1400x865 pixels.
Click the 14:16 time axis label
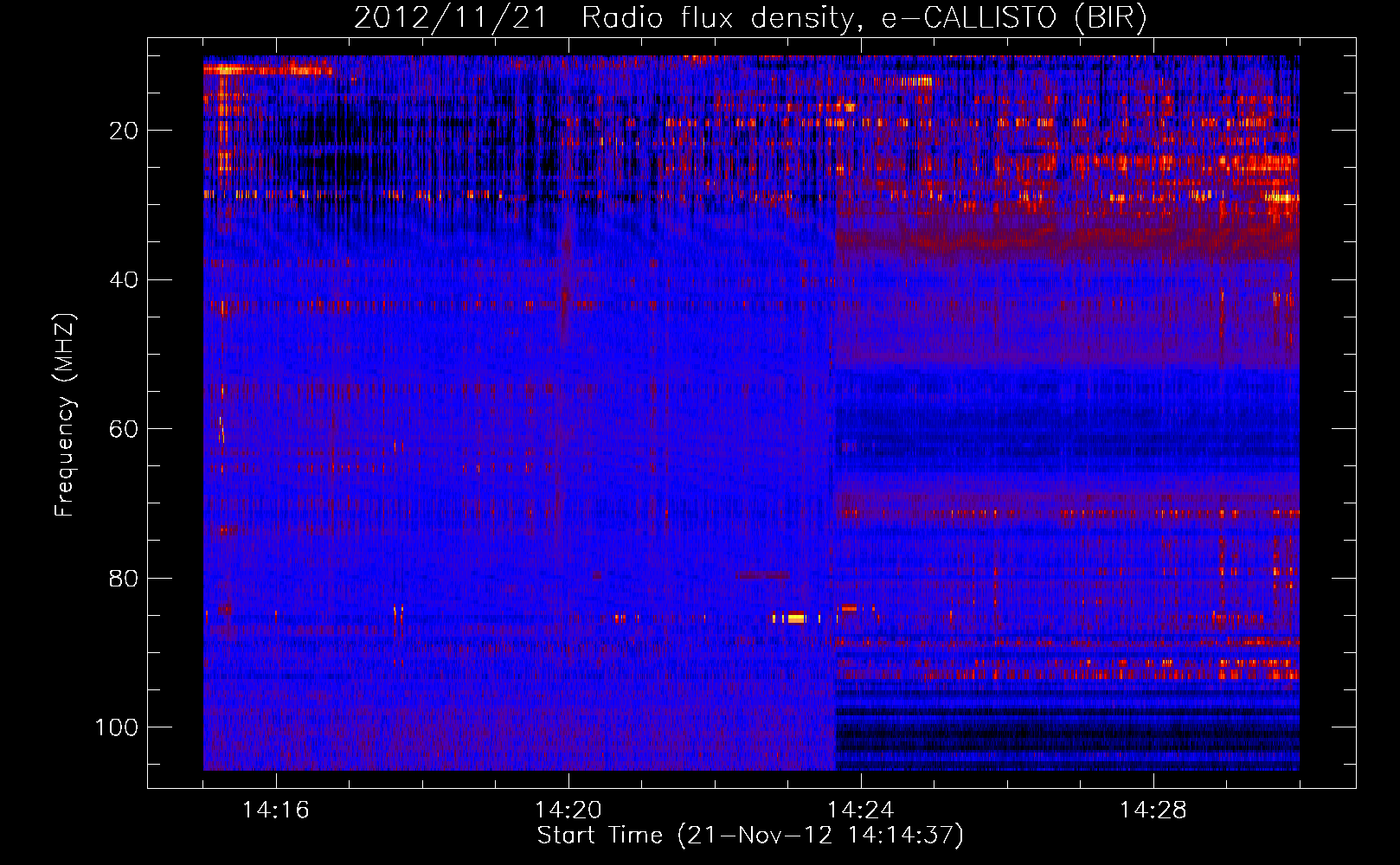point(276,811)
